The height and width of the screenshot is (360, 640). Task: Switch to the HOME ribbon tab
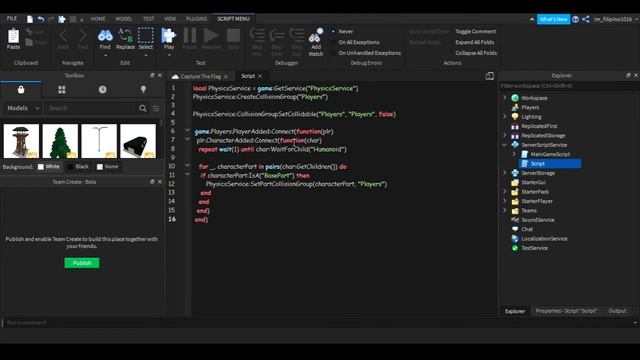(98, 19)
